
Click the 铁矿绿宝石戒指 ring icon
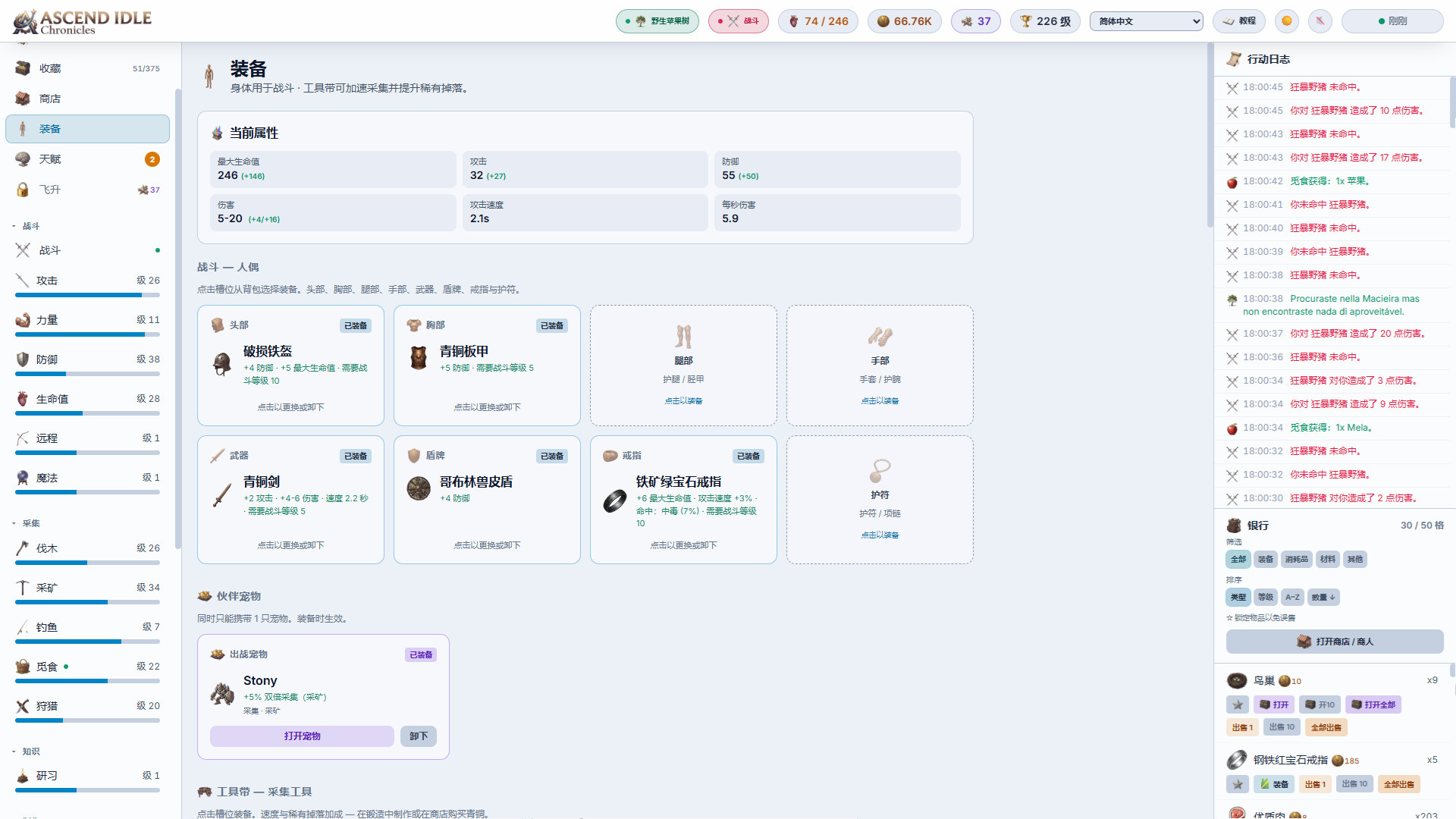click(615, 500)
